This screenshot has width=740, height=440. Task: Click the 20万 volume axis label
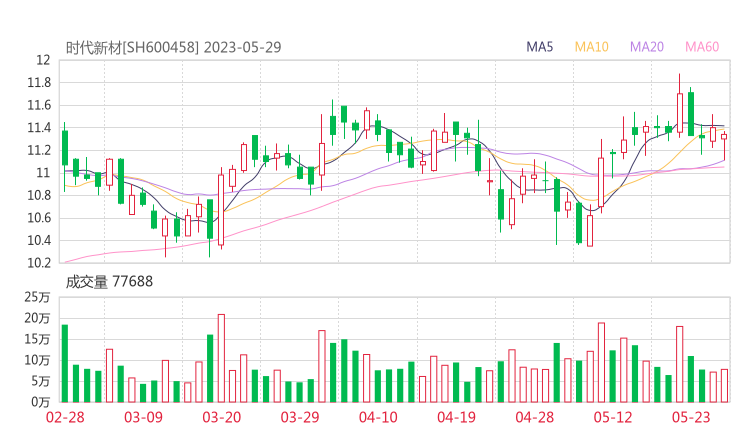(37, 318)
